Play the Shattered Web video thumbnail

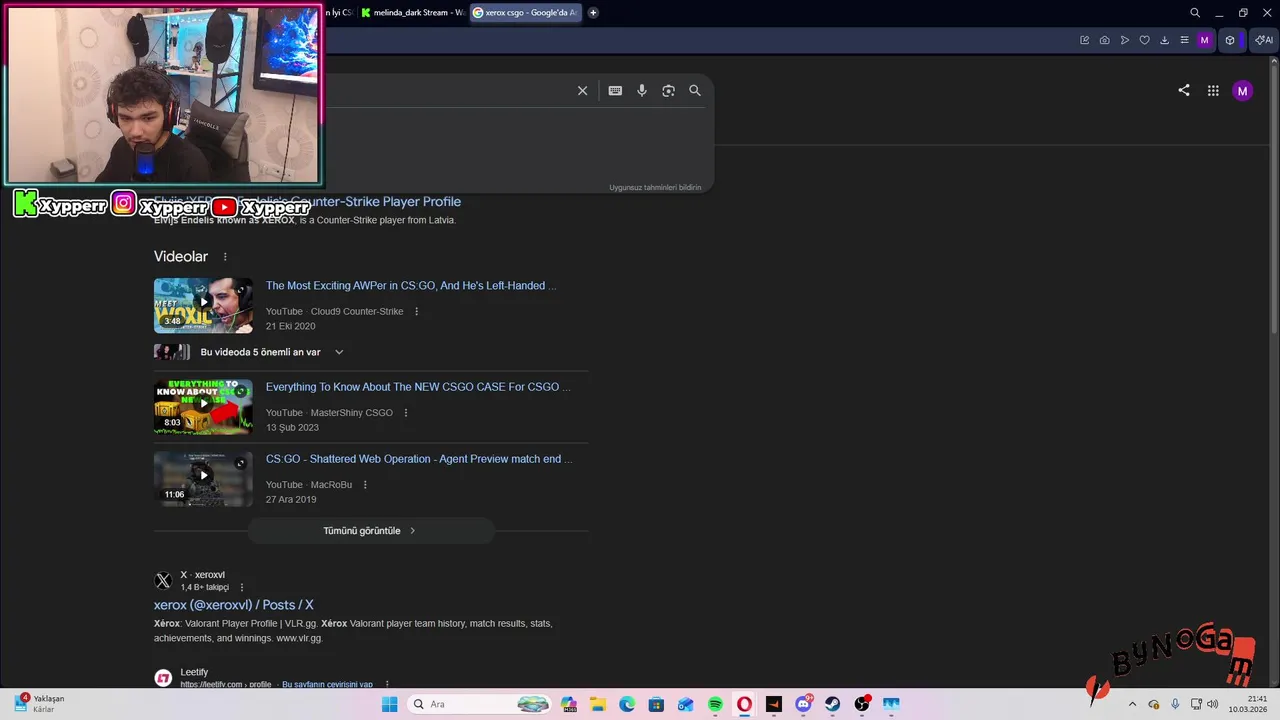[203, 479]
